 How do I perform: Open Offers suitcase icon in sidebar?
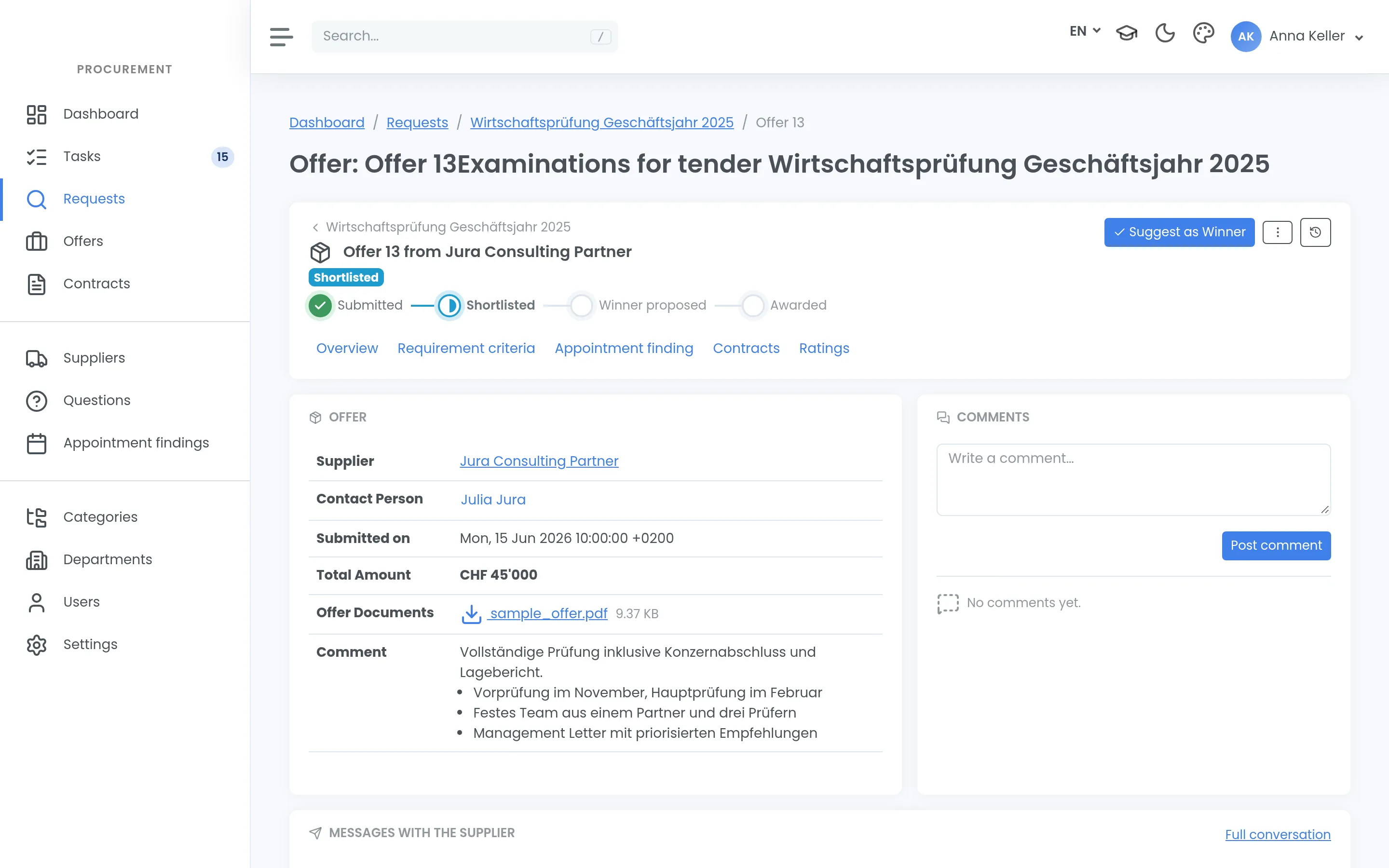36,242
